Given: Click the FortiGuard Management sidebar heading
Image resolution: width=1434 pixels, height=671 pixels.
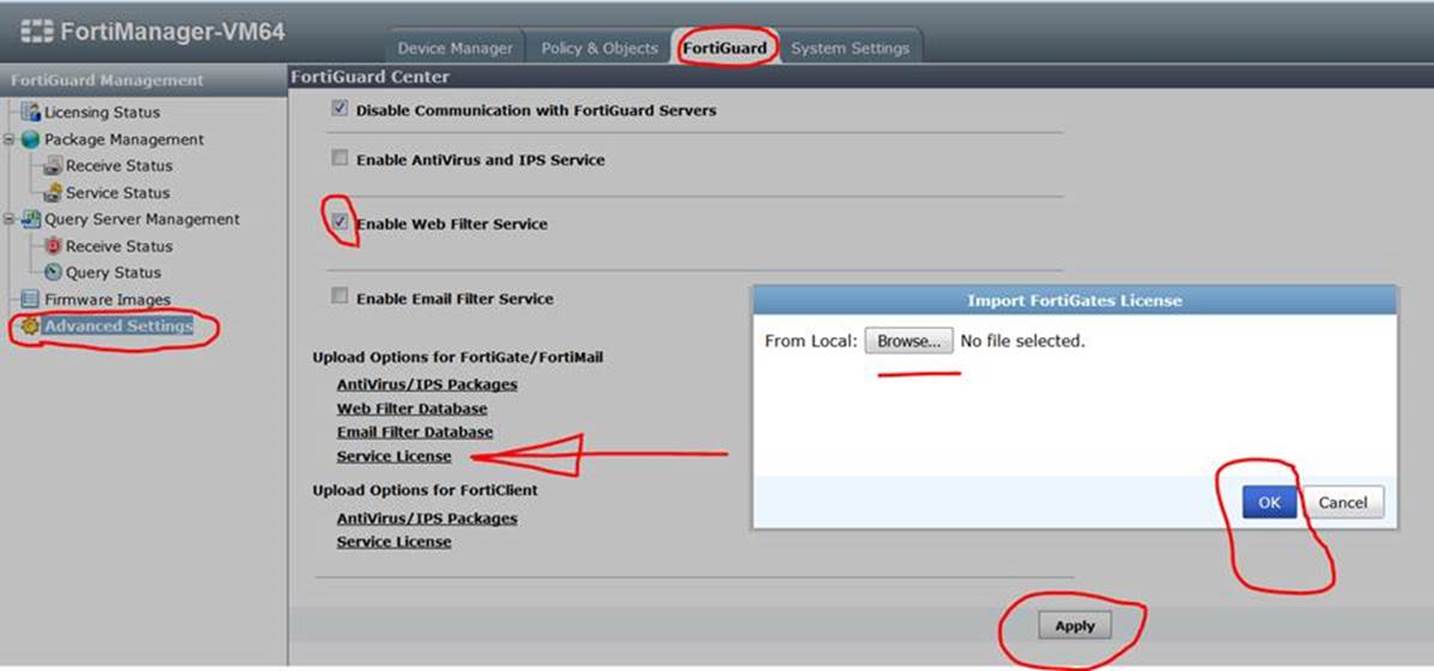Looking at the screenshot, I should pos(107,80).
